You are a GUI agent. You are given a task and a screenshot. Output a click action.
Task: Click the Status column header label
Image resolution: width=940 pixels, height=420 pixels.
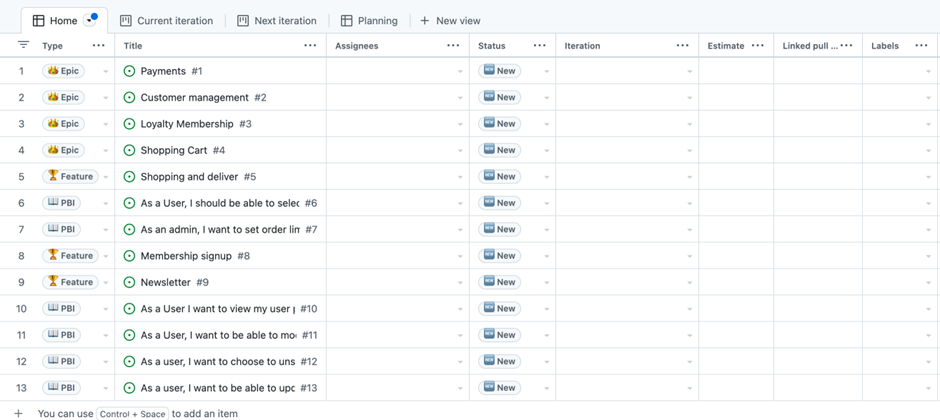(492, 46)
